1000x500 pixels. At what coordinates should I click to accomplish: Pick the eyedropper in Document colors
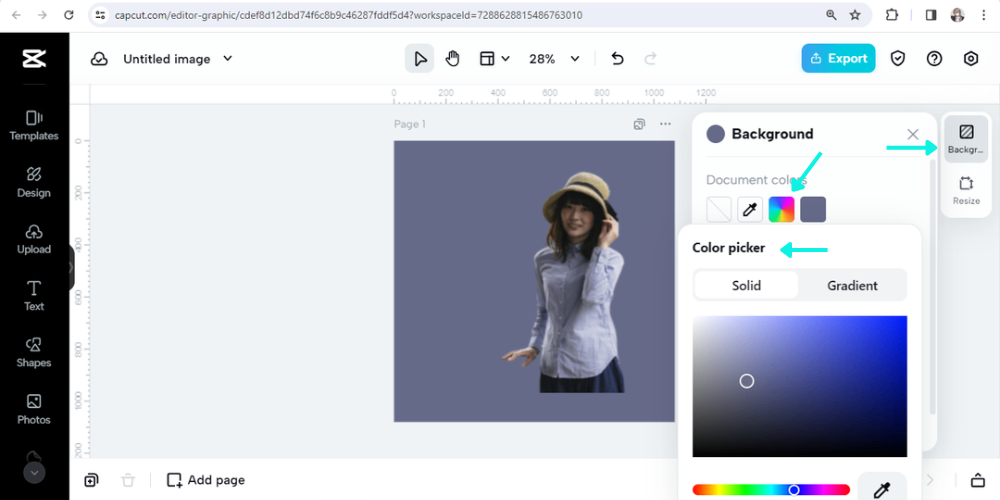click(x=750, y=209)
